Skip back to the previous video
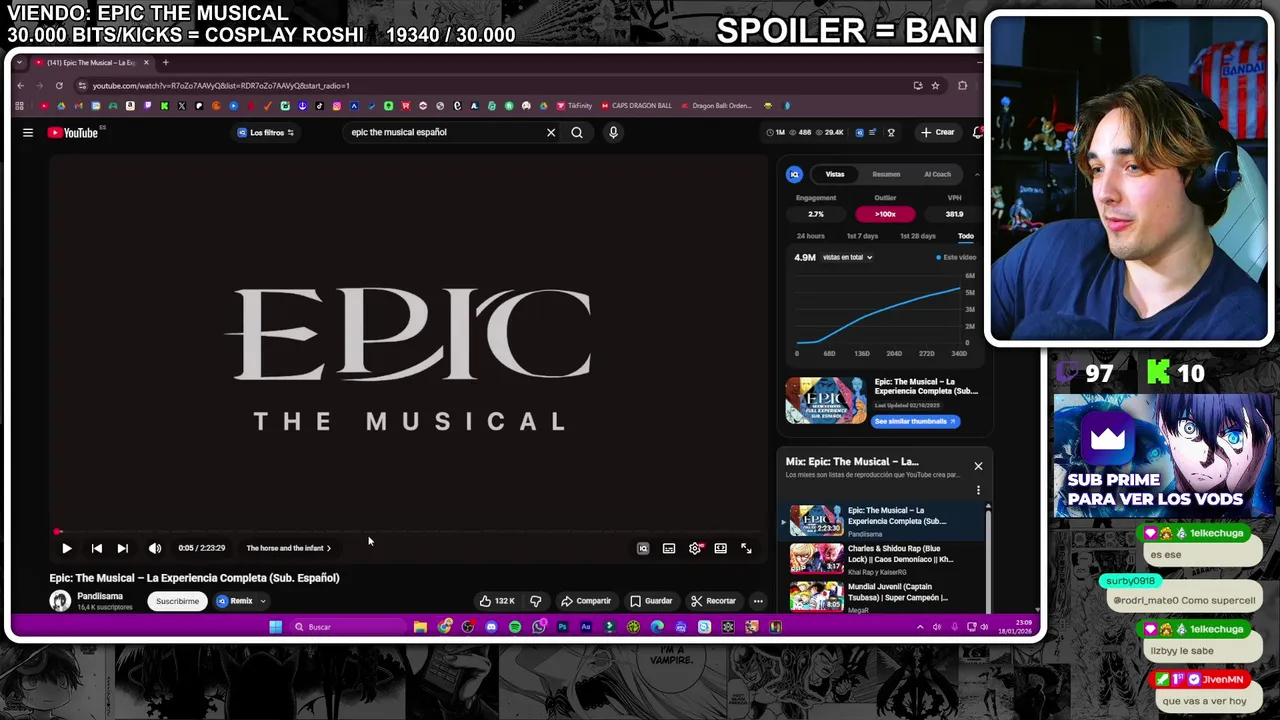1280x720 pixels. 96,548
